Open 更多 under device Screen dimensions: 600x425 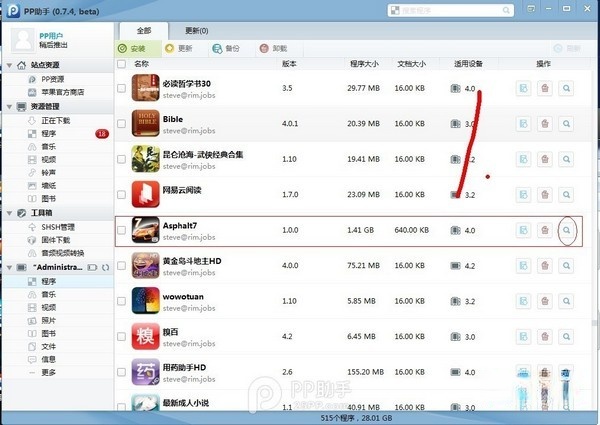[48, 372]
